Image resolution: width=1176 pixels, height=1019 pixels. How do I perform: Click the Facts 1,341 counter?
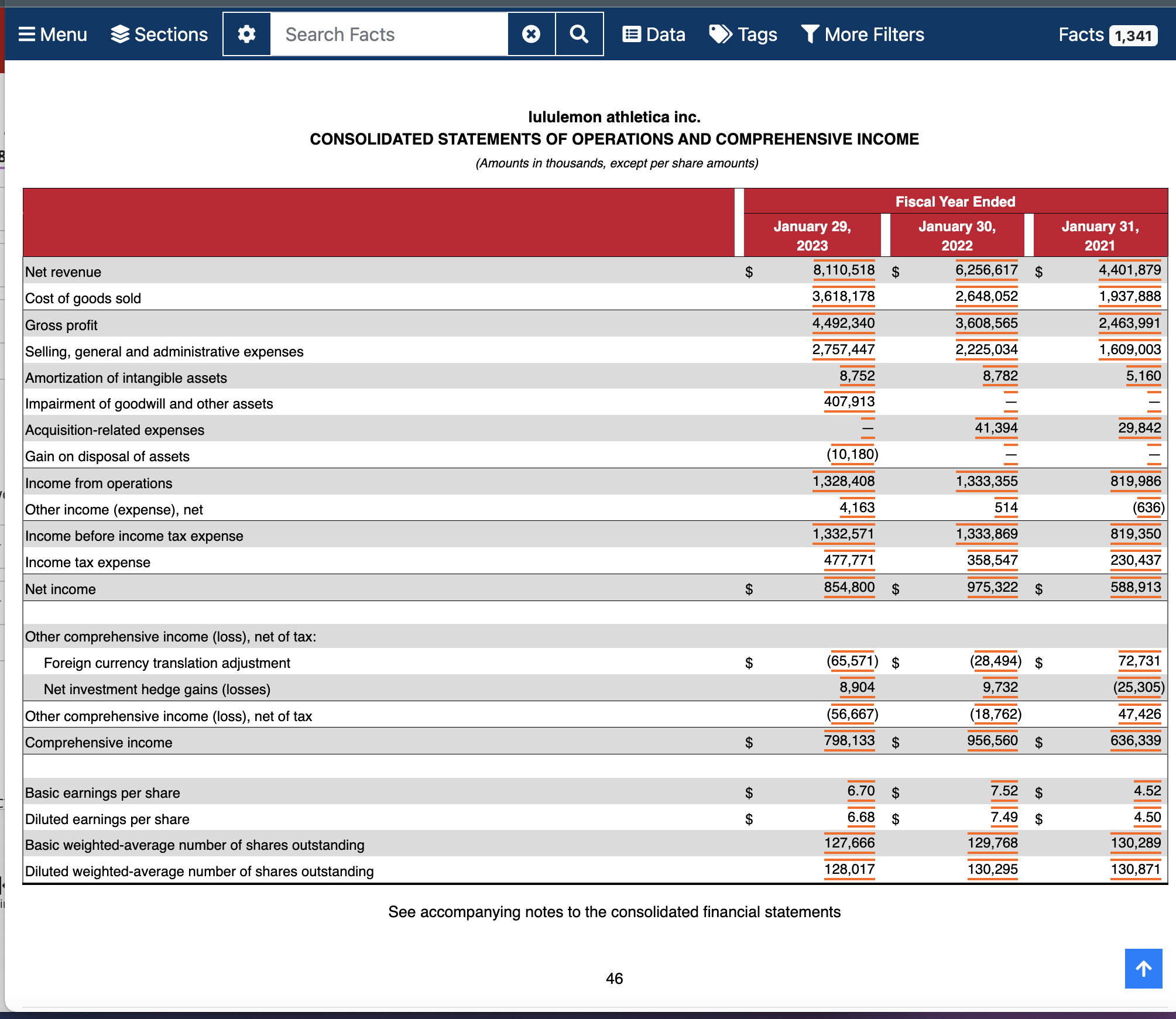pyautogui.click(x=1108, y=35)
